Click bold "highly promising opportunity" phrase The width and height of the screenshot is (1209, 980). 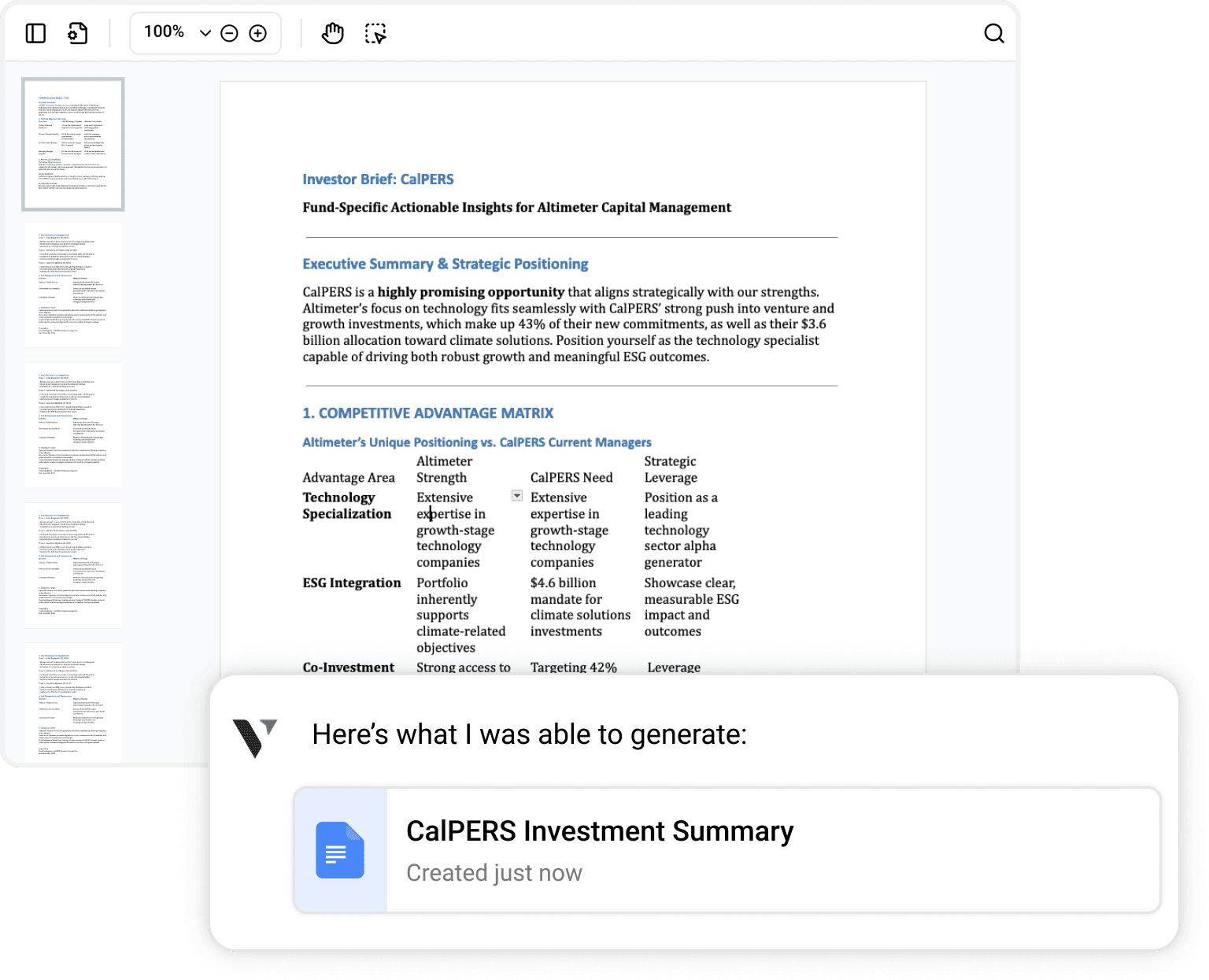tap(471, 292)
